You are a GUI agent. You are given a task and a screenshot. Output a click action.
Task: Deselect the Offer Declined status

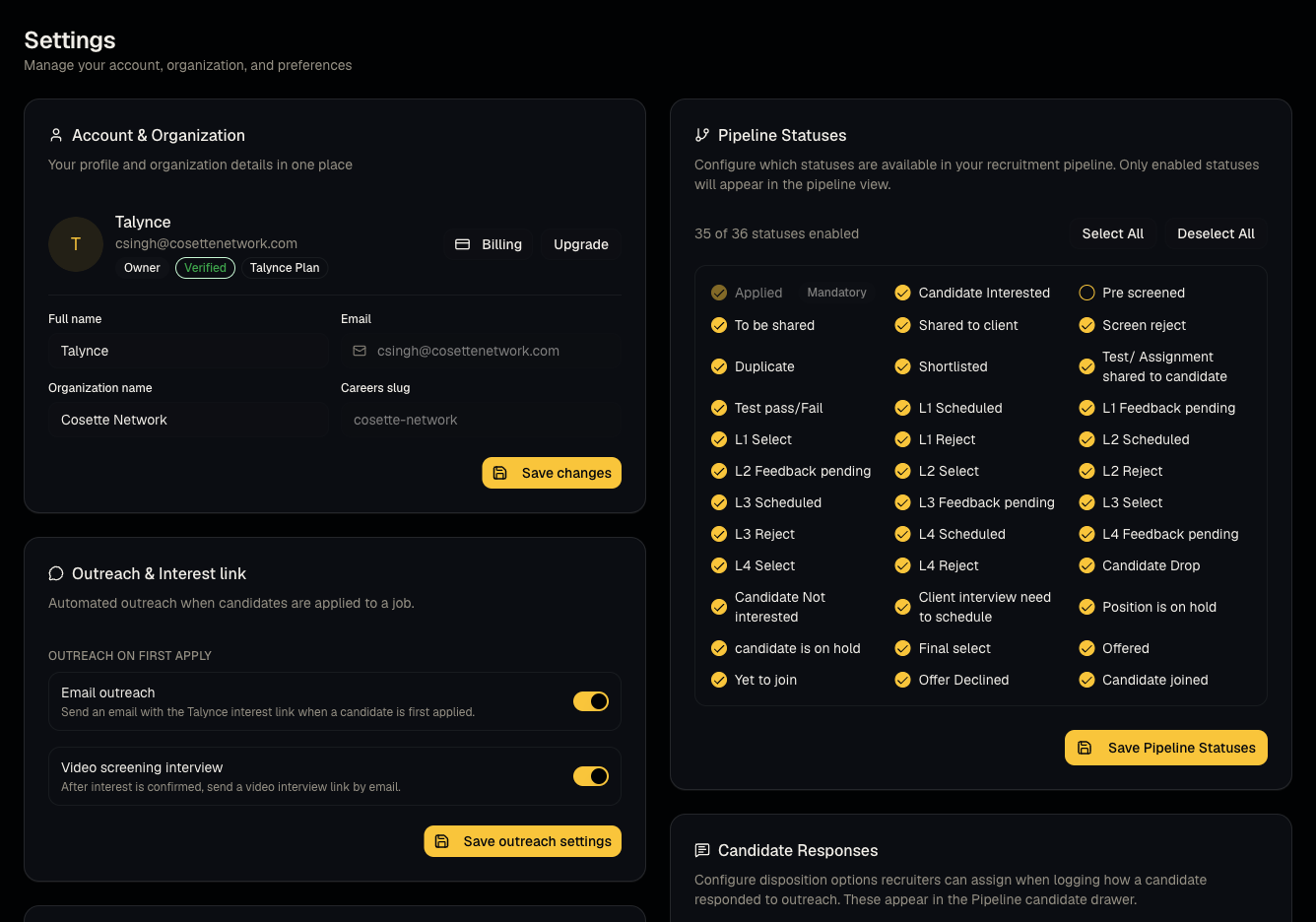[x=902, y=680]
